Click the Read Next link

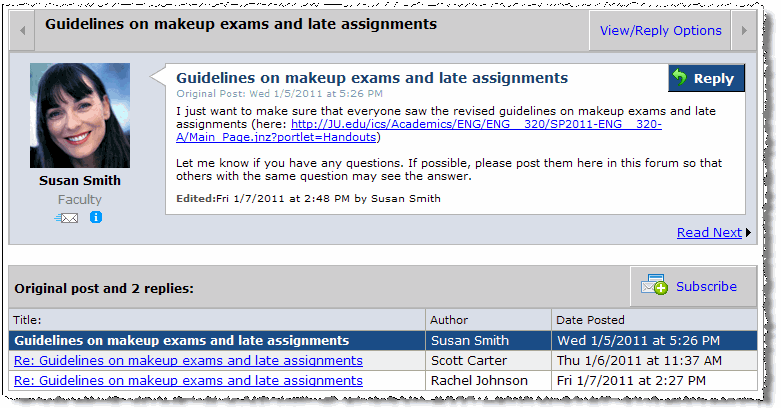(709, 232)
